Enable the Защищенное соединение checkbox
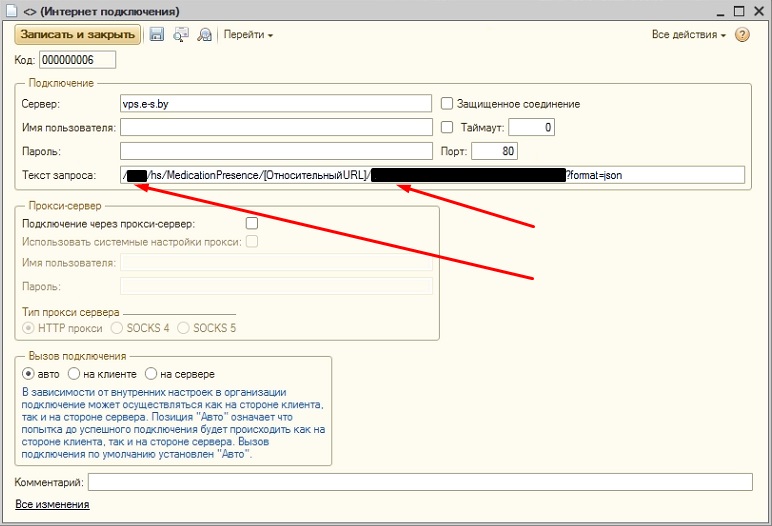Screen dimensions: 772x526 pyautogui.click(x=448, y=103)
